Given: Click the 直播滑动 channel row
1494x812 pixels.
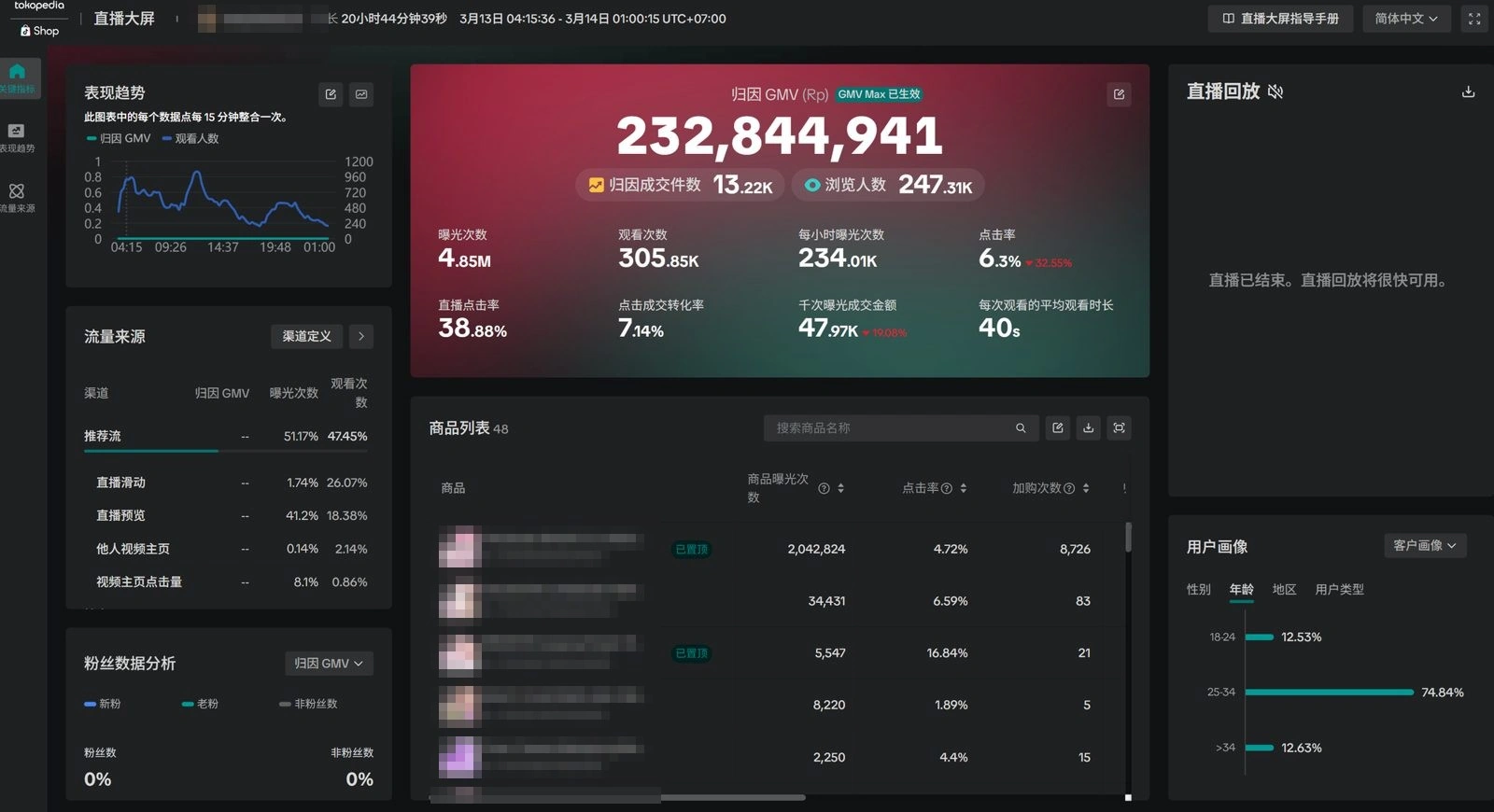Looking at the screenshot, I should pos(225,483).
